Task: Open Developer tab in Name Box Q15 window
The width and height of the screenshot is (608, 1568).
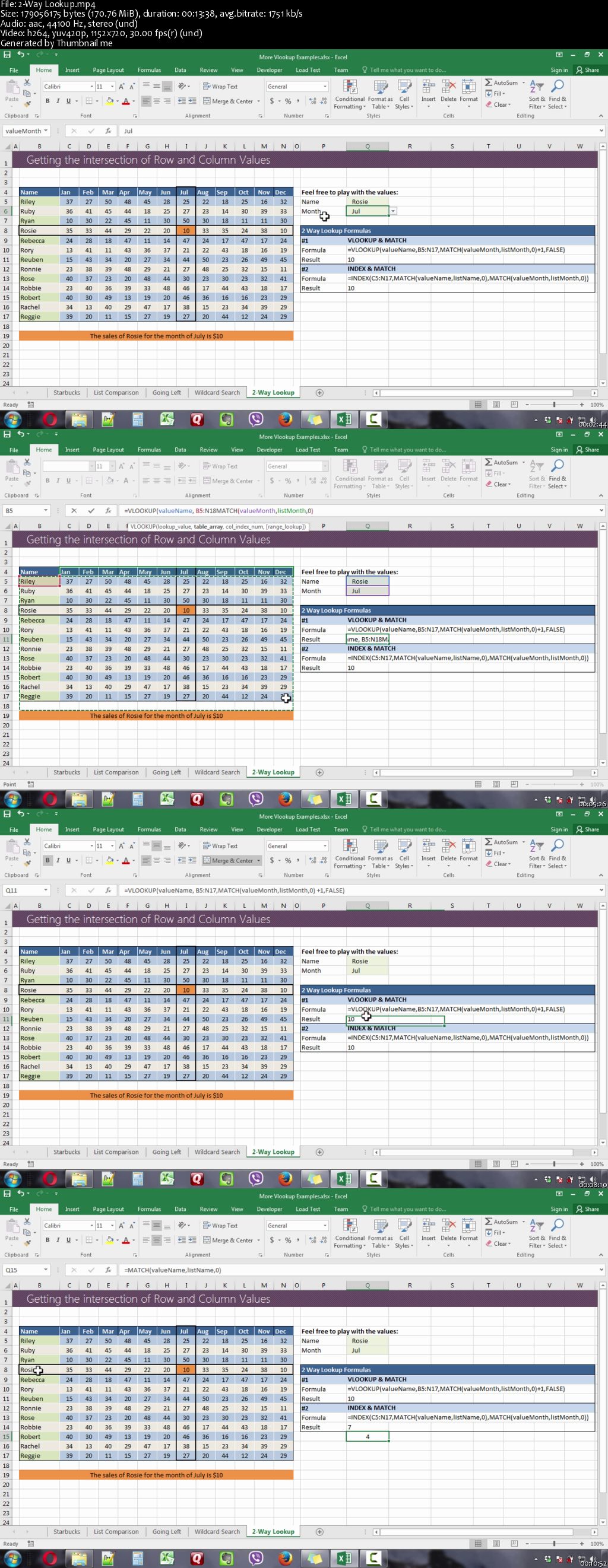Action: [x=270, y=1209]
